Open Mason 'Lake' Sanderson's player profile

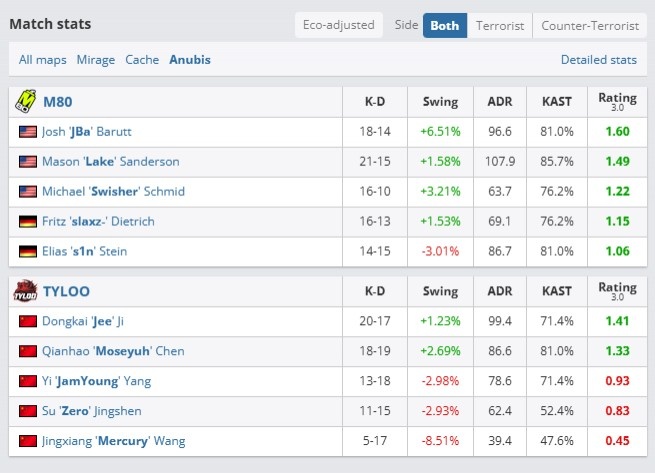pyautogui.click(x=111, y=162)
